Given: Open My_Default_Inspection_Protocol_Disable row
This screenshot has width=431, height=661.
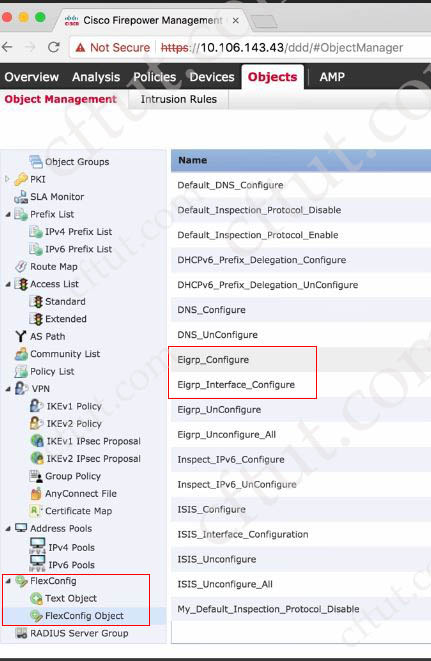Looking at the screenshot, I should [301, 609].
